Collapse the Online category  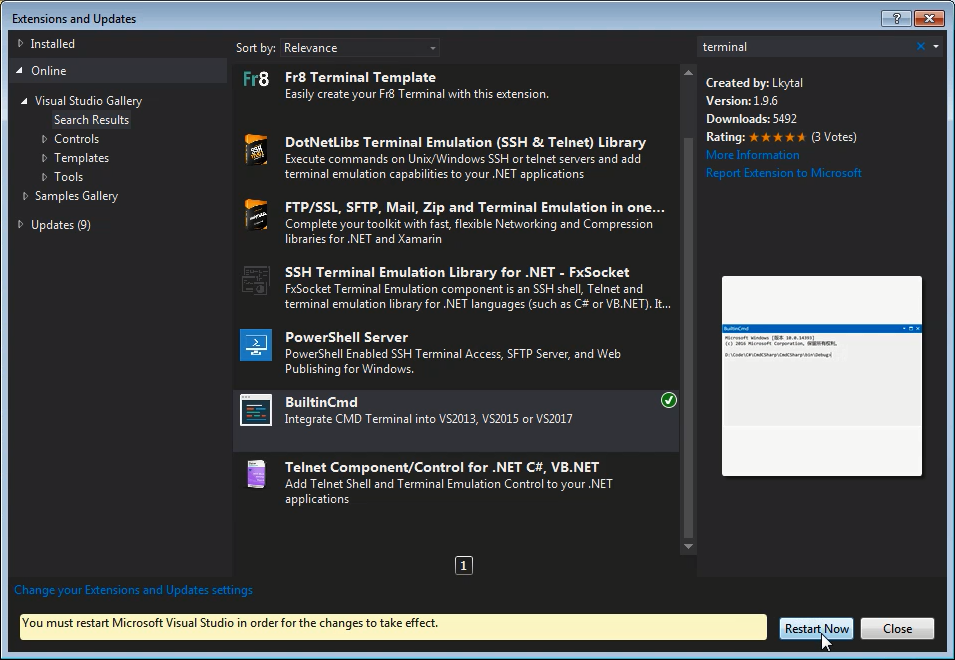pyautogui.click(x=20, y=70)
